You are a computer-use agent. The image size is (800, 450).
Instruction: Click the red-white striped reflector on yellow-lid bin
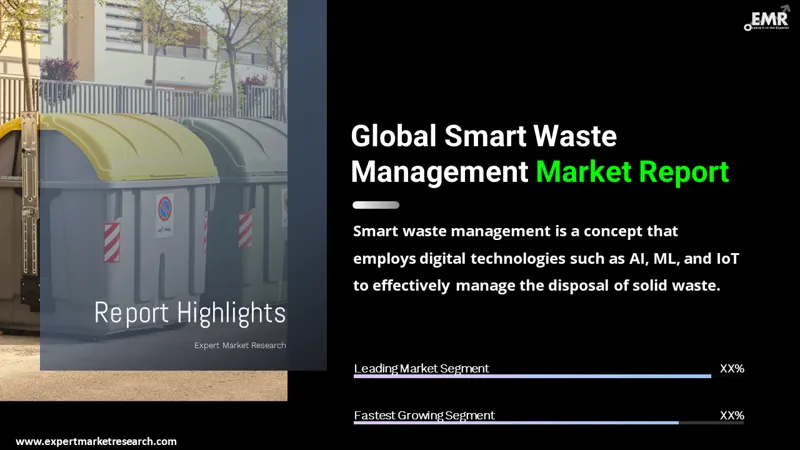pyautogui.click(x=112, y=241)
